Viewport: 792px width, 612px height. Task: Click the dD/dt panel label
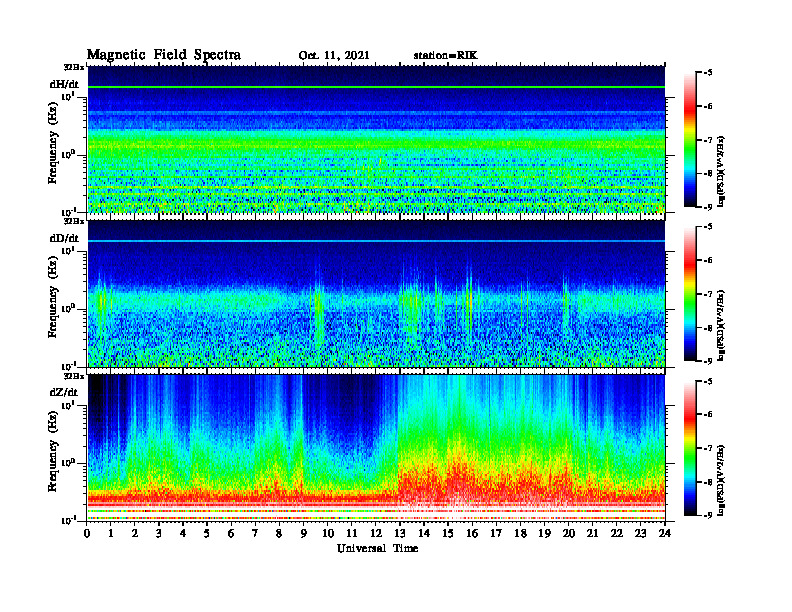(x=64, y=238)
